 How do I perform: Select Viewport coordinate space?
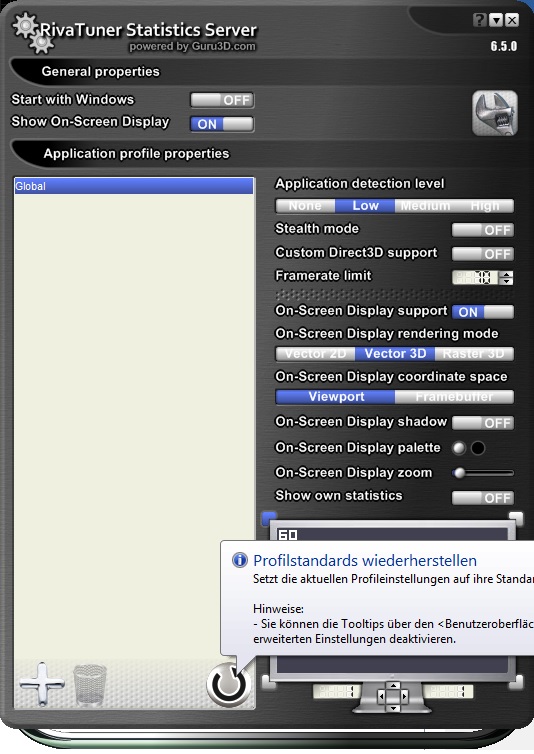click(335, 397)
